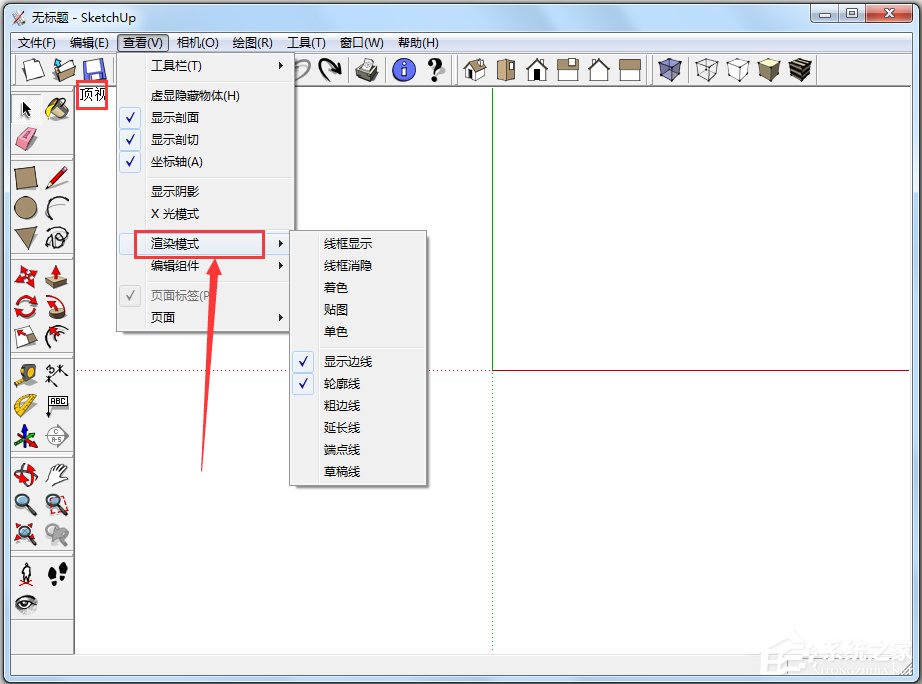Choose the Push/Pull tool

(57, 276)
